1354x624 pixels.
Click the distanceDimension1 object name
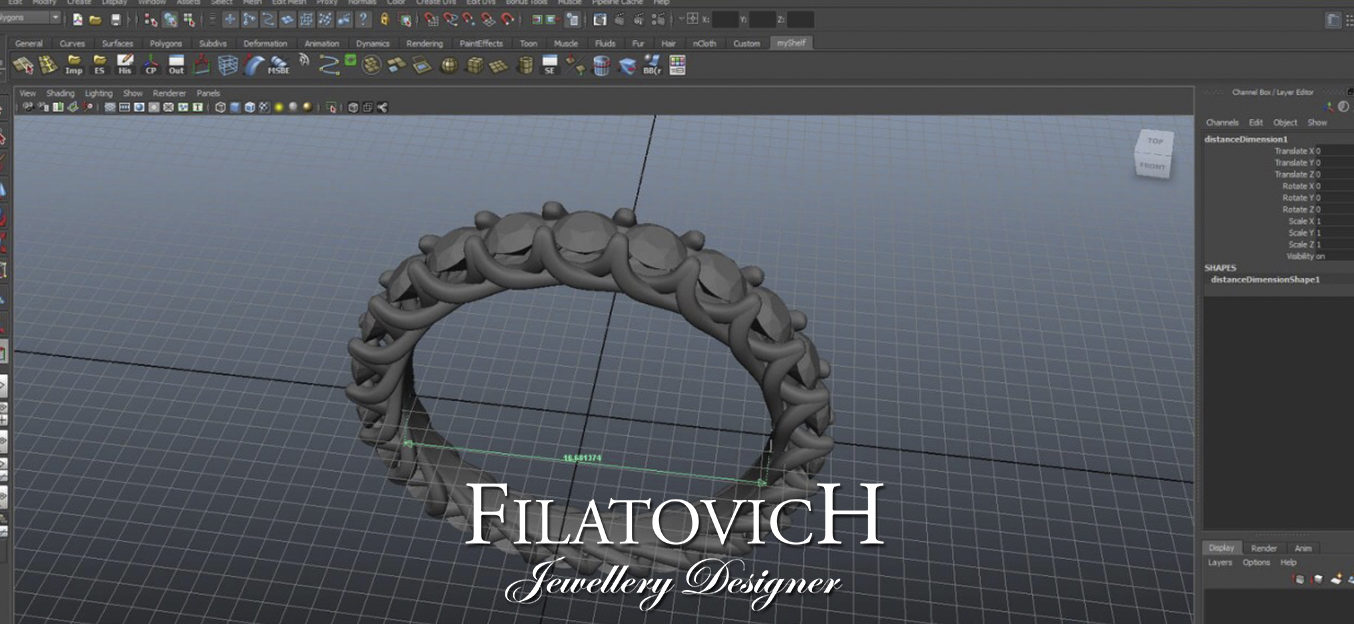tap(1246, 139)
